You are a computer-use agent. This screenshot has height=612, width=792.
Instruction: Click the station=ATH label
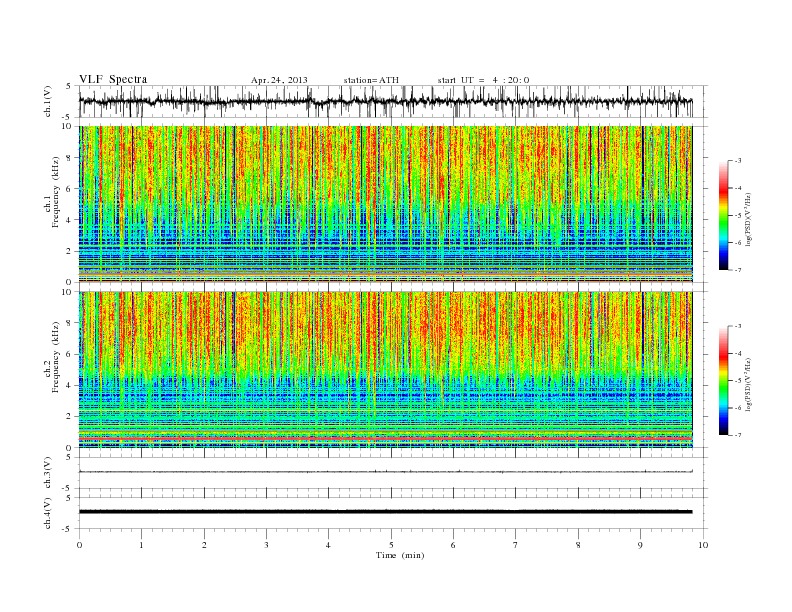click(371, 80)
